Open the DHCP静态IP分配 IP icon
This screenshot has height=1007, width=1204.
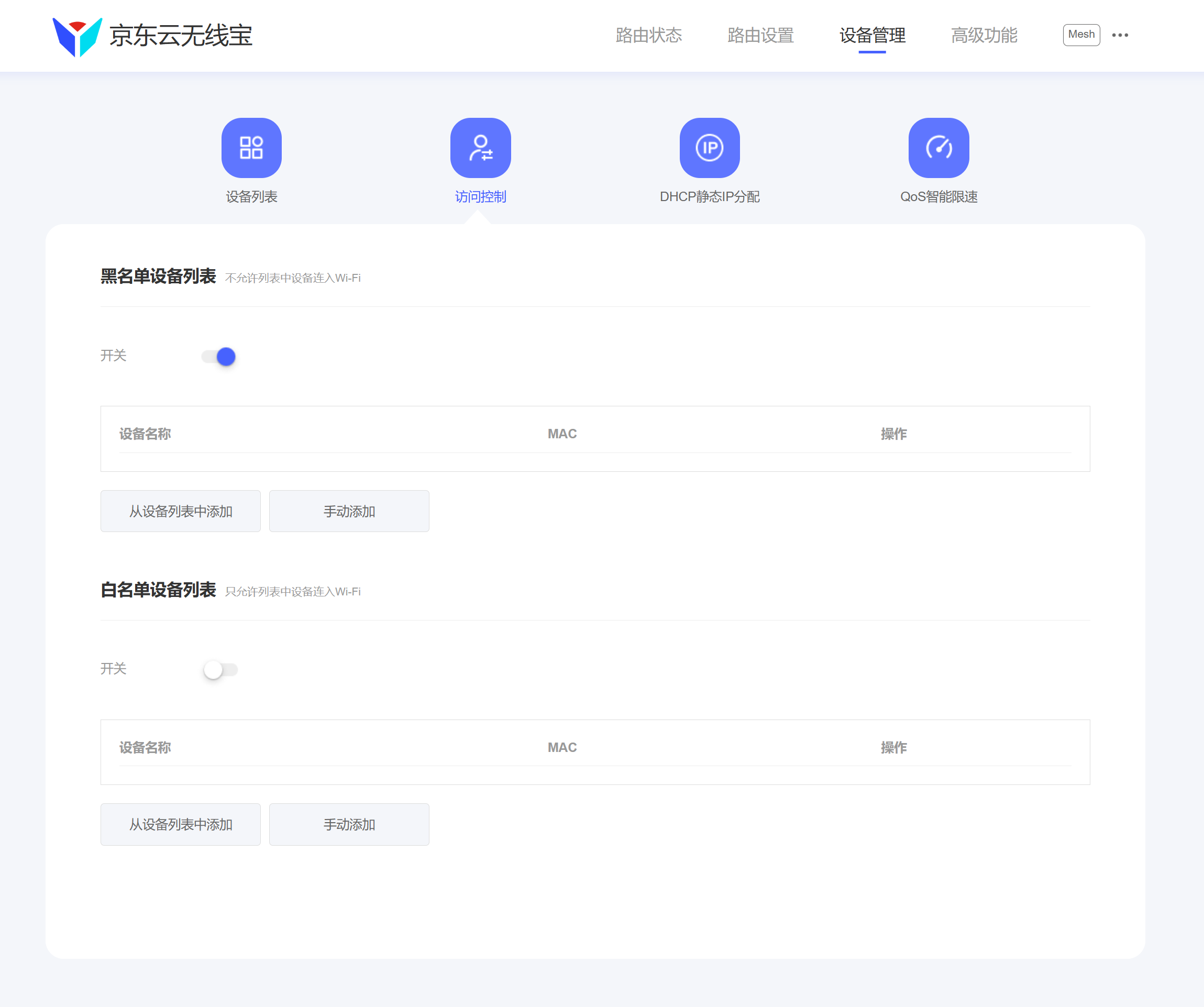click(x=710, y=148)
